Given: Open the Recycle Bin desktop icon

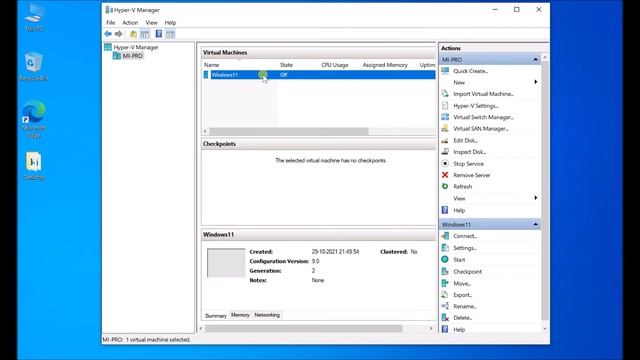Looking at the screenshot, I should (x=33, y=66).
